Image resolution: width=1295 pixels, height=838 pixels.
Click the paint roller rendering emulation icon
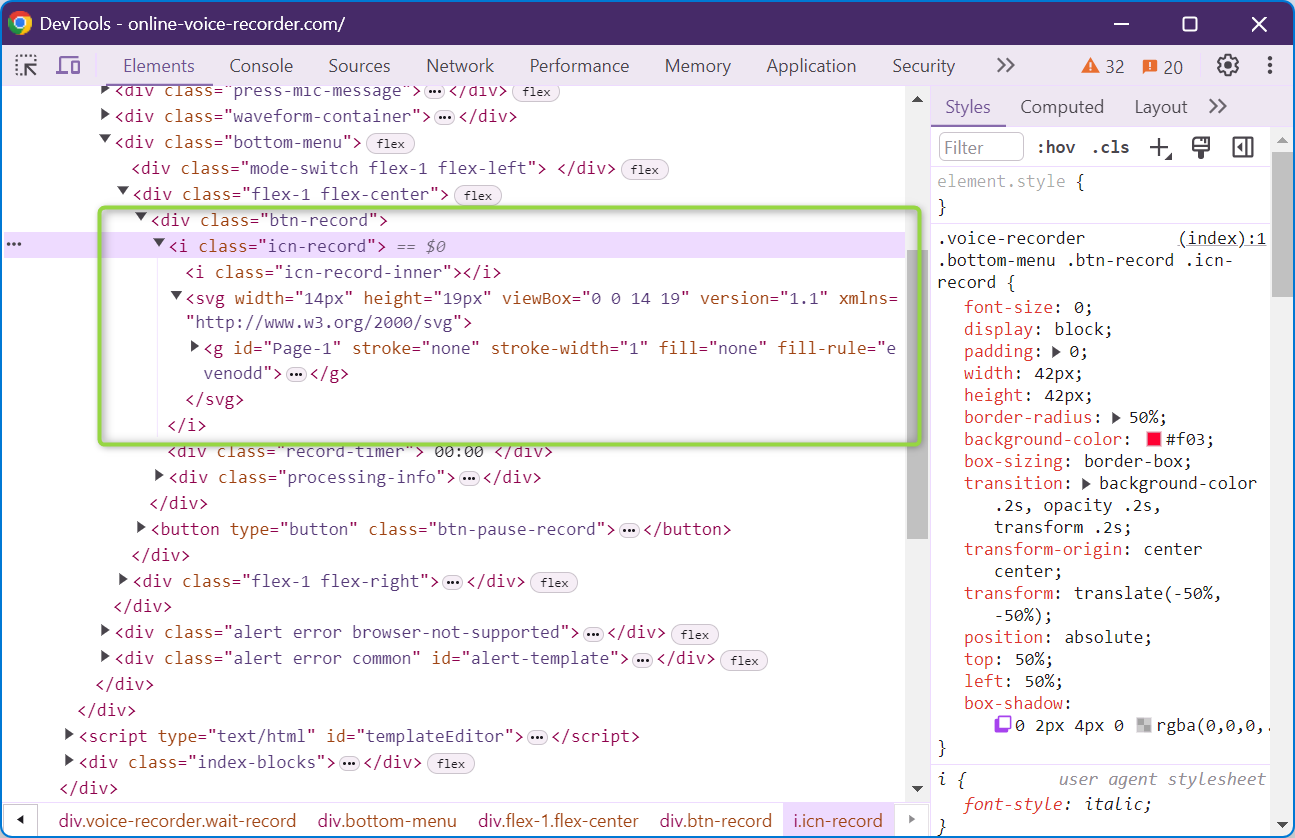point(1201,148)
